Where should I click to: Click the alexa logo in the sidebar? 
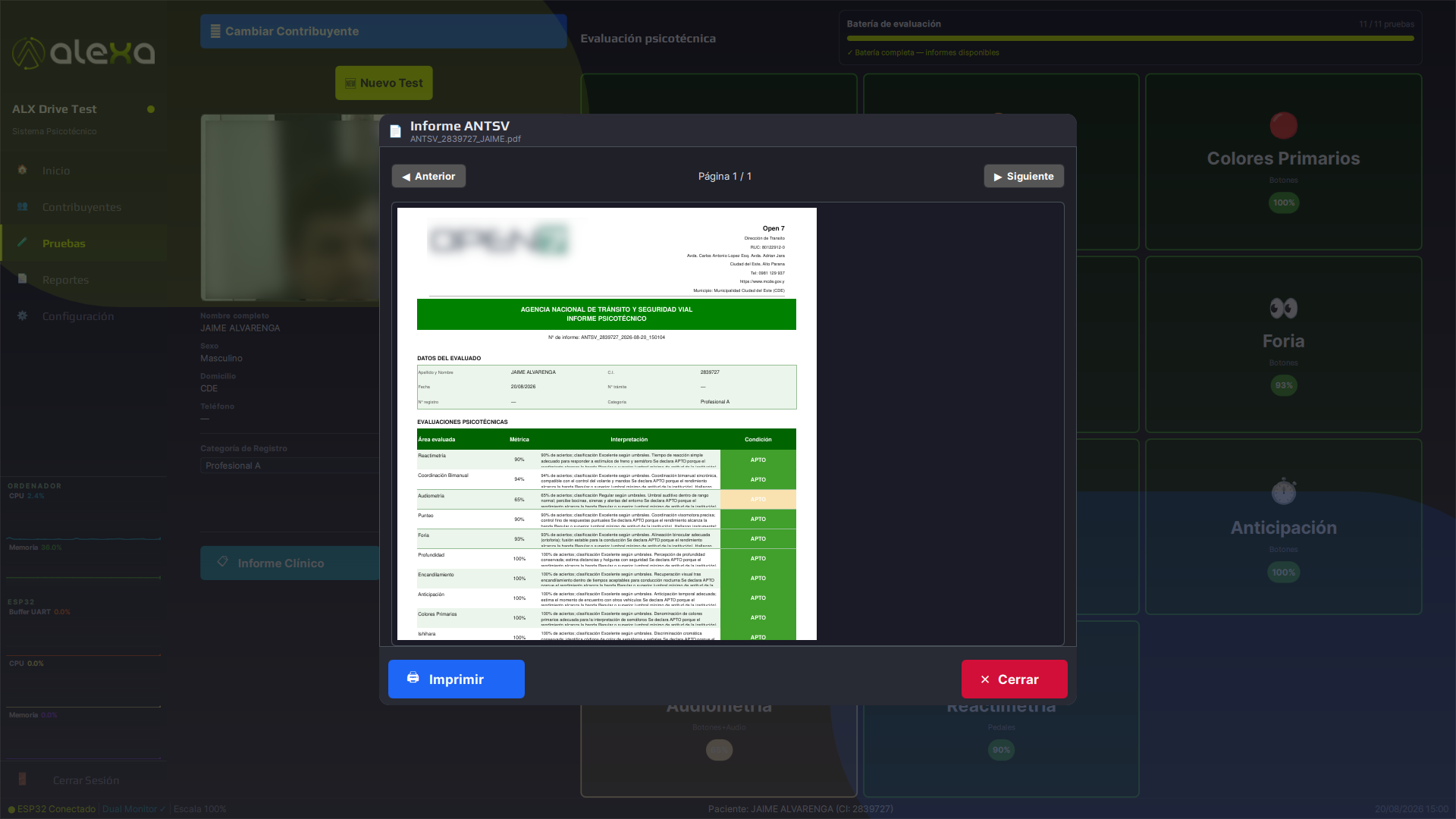(x=83, y=52)
